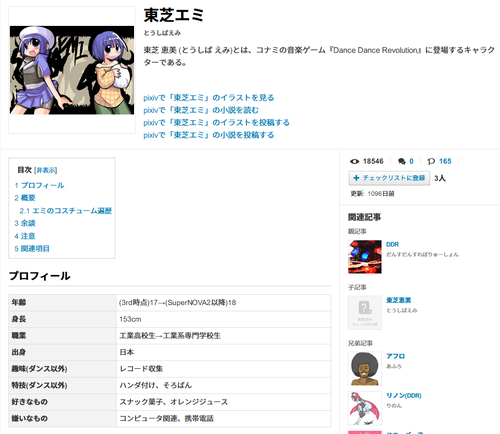Click the plus icon on checklist button
Screen dimensions: 500x434
tap(356, 178)
